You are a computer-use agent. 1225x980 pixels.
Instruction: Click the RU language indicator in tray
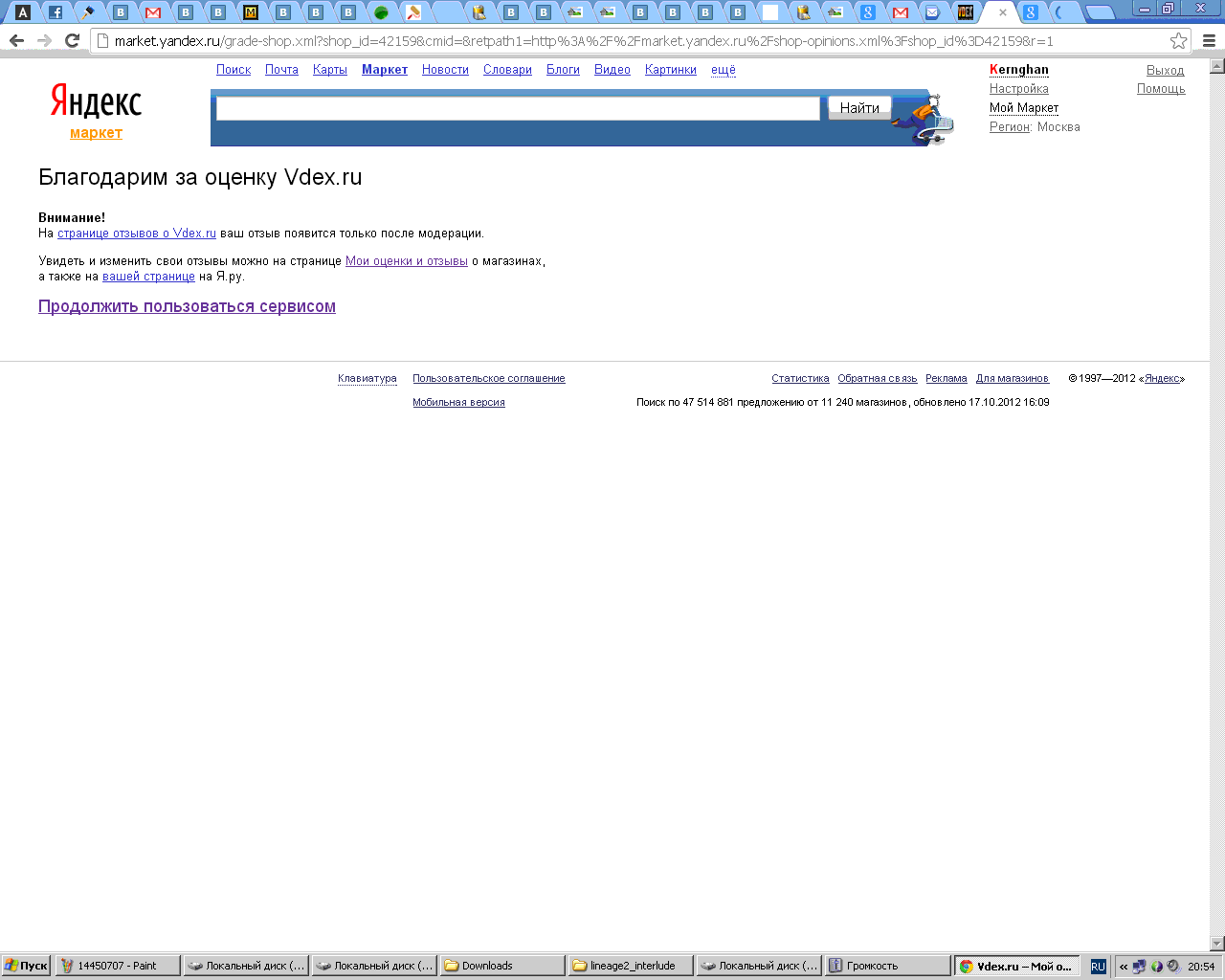pyautogui.click(x=1098, y=967)
